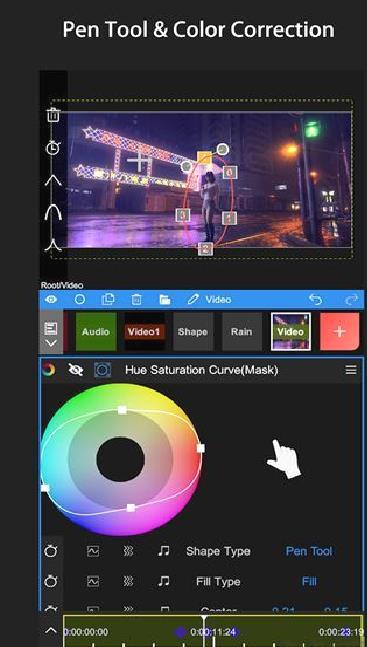Toggle the mask icon beside effect title
The image size is (367, 647).
point(102,370)
